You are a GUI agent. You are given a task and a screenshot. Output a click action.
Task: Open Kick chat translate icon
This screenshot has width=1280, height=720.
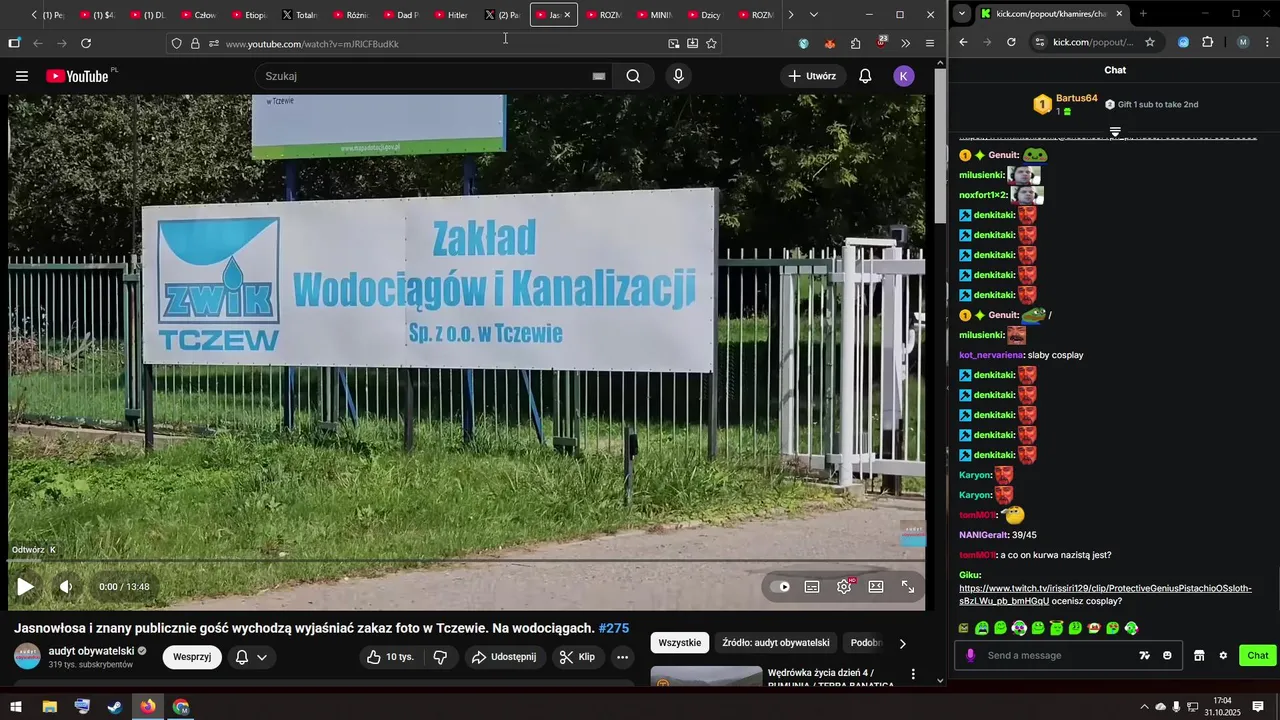click(x=1144, y=656)
